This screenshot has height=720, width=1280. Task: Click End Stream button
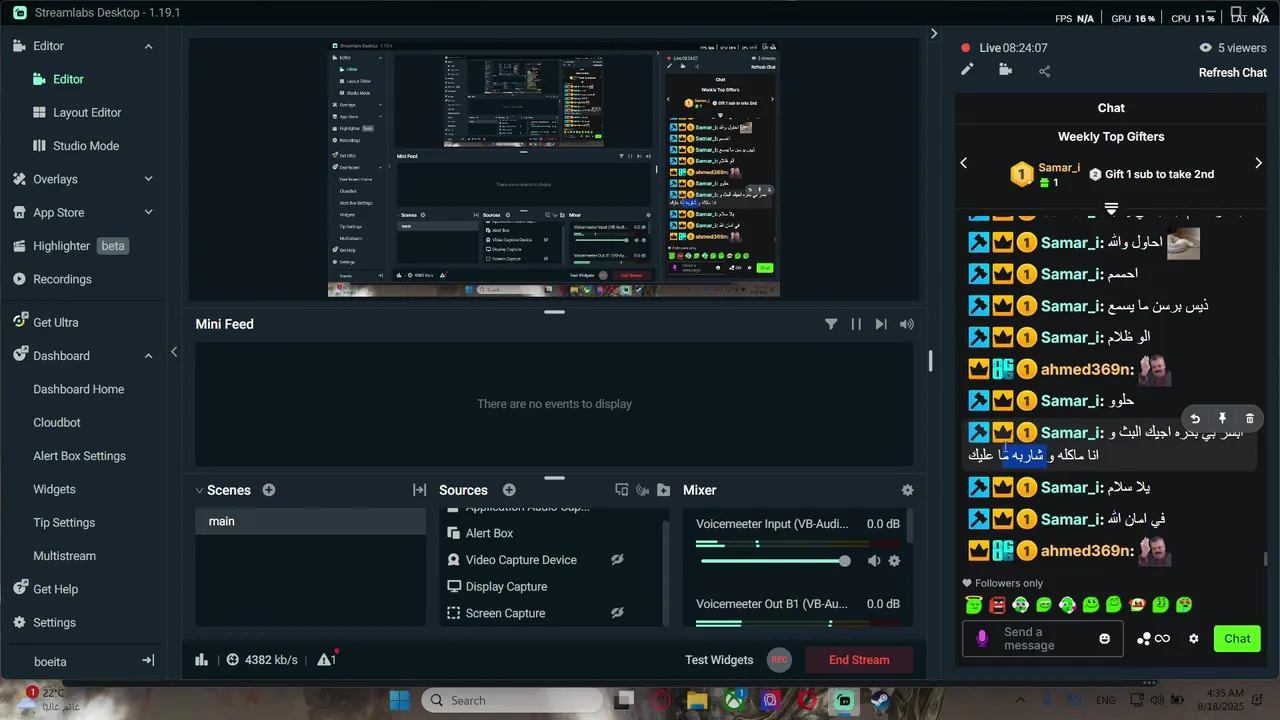tap(858, 660)
